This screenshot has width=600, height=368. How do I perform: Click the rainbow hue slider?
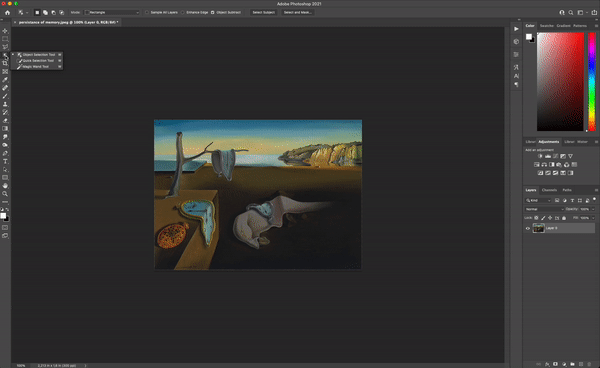click(x=592, y=81)
